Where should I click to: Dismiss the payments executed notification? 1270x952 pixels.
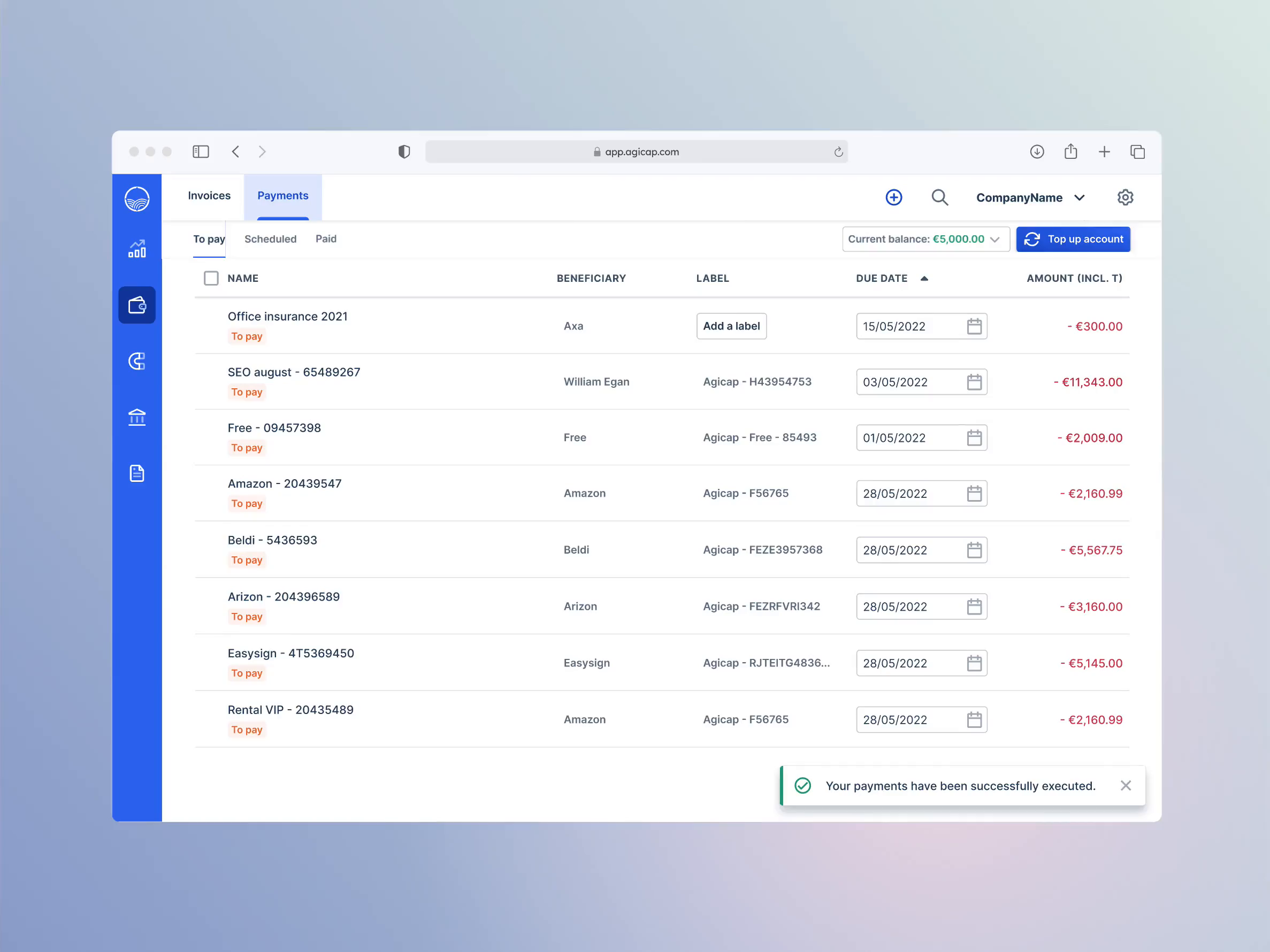click(x=1126, y=786)
